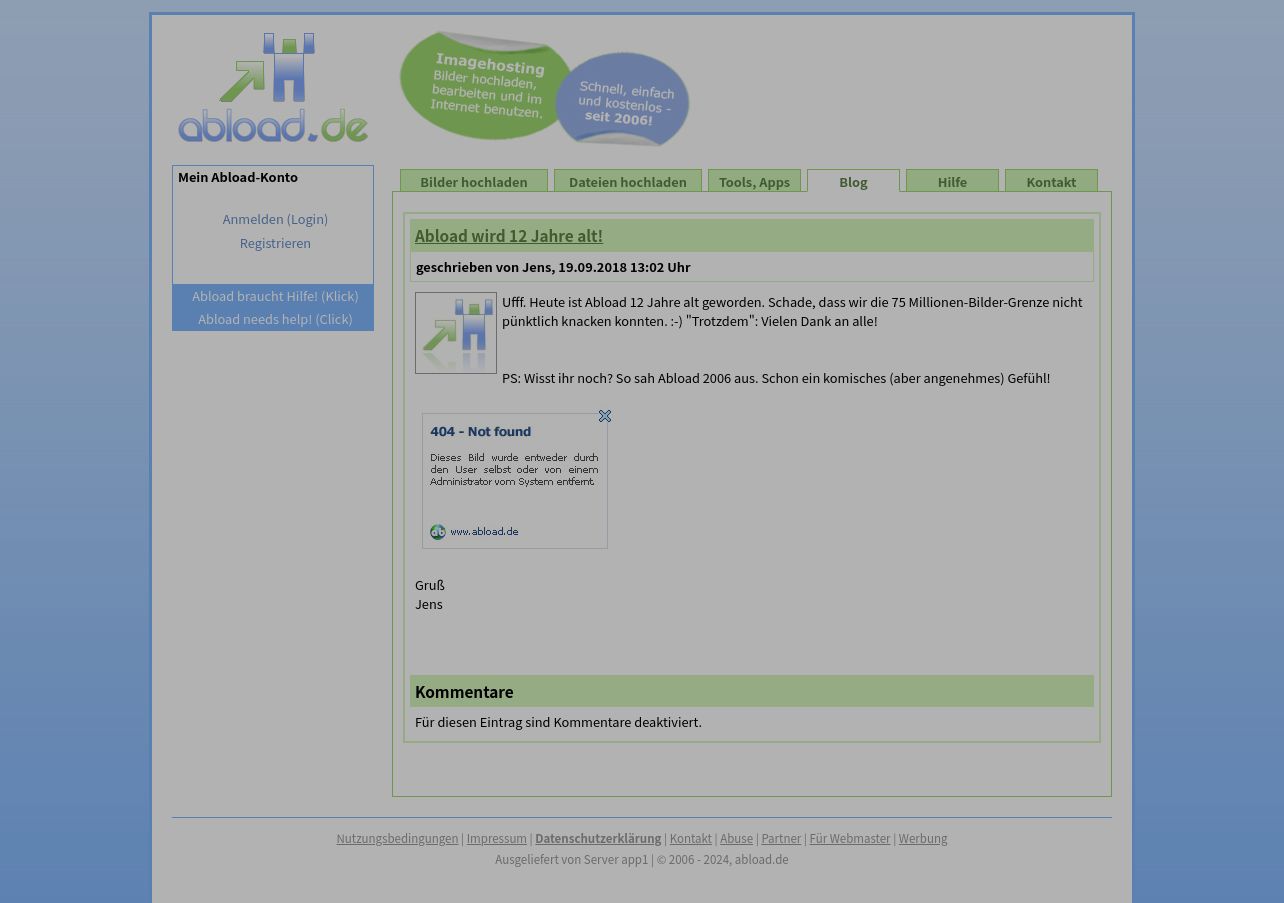Click 'Ausgeliefert von Server app1' footer text
The image size is (1284, 903).
point(572,859)
